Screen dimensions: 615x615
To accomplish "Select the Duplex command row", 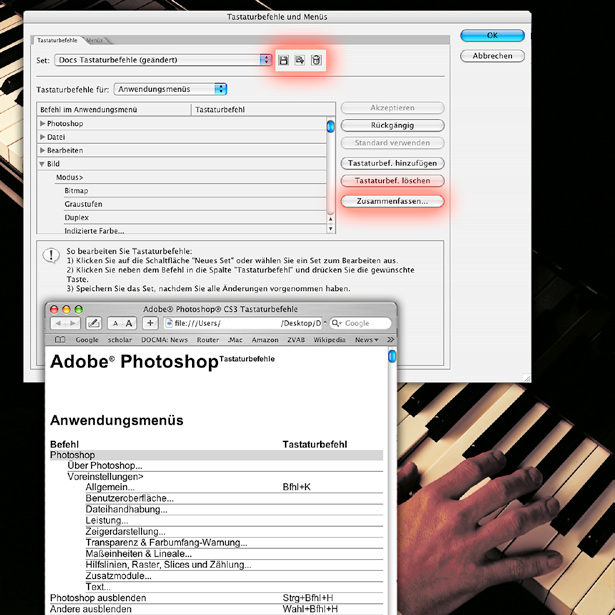I will pos(182,217).
